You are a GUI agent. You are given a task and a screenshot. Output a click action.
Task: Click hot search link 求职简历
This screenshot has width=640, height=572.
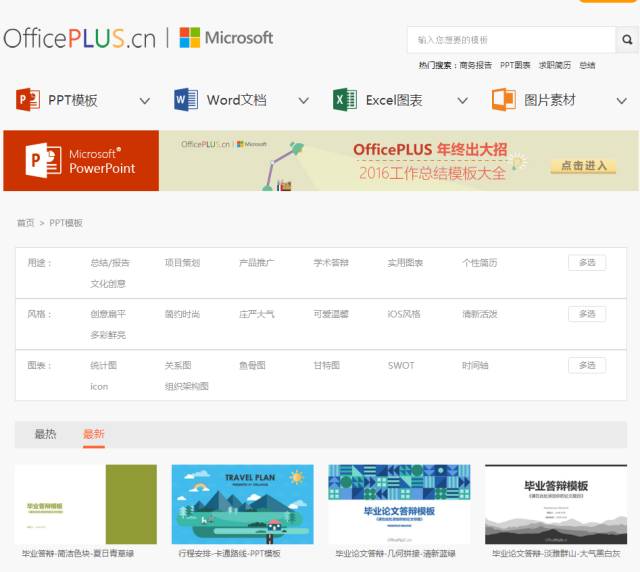pyautogui.click(x=555, y=65)
